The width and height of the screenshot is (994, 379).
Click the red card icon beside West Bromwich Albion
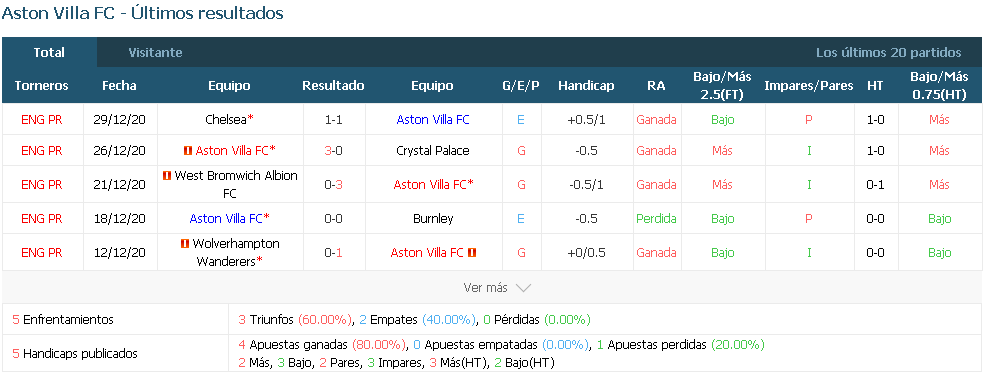167,176
